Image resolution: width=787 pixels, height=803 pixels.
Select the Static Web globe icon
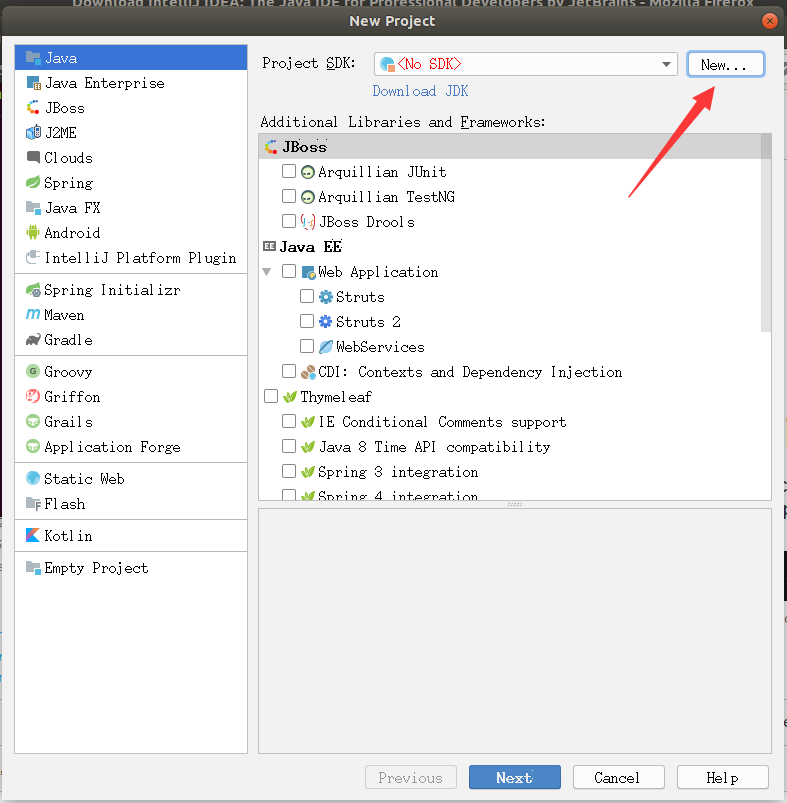tap(33, 478)
